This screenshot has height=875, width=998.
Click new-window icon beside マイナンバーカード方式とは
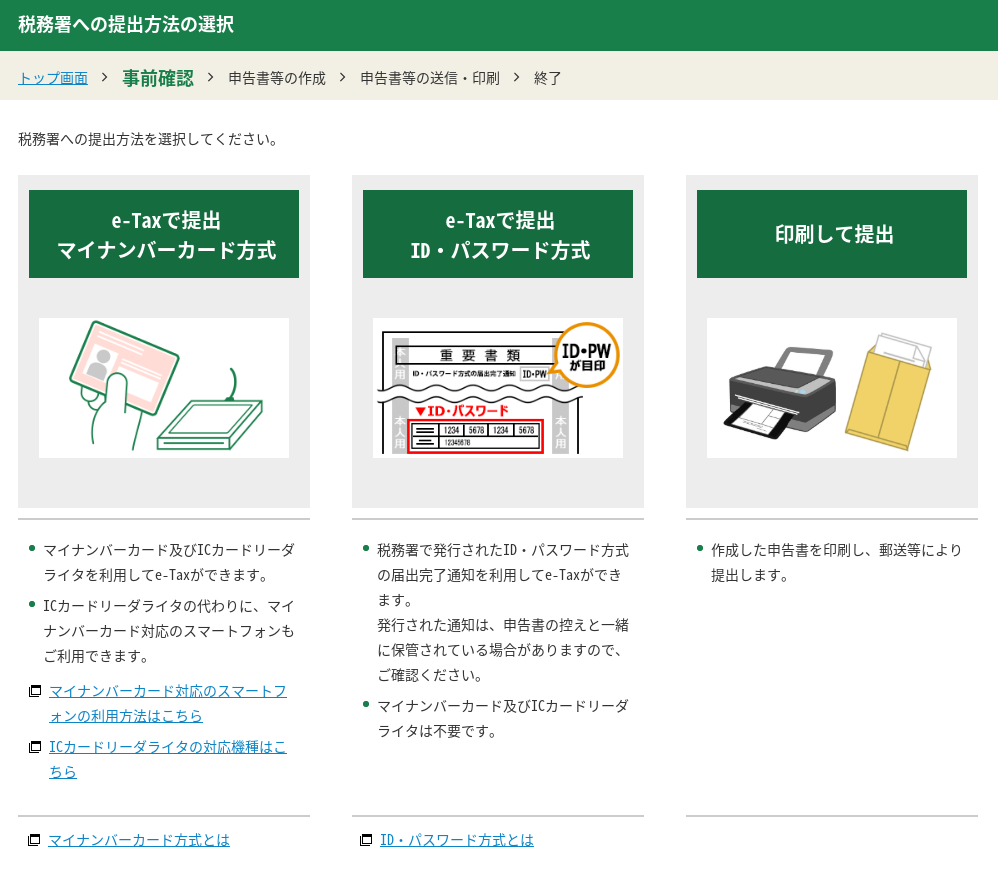tap(34, 840)
